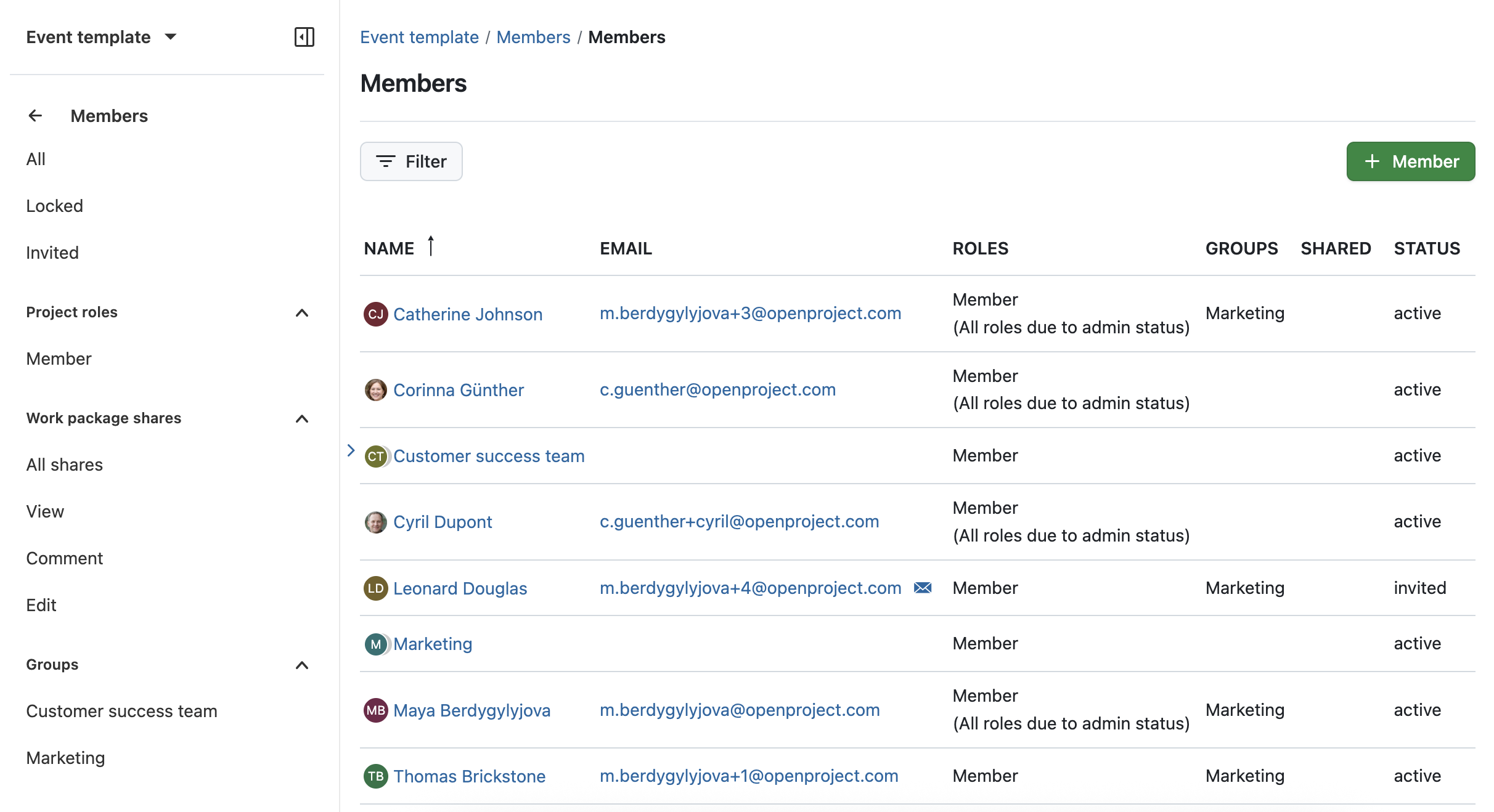
Task: Click email link c.guenther@openproject.com
Action: [717, 389]
